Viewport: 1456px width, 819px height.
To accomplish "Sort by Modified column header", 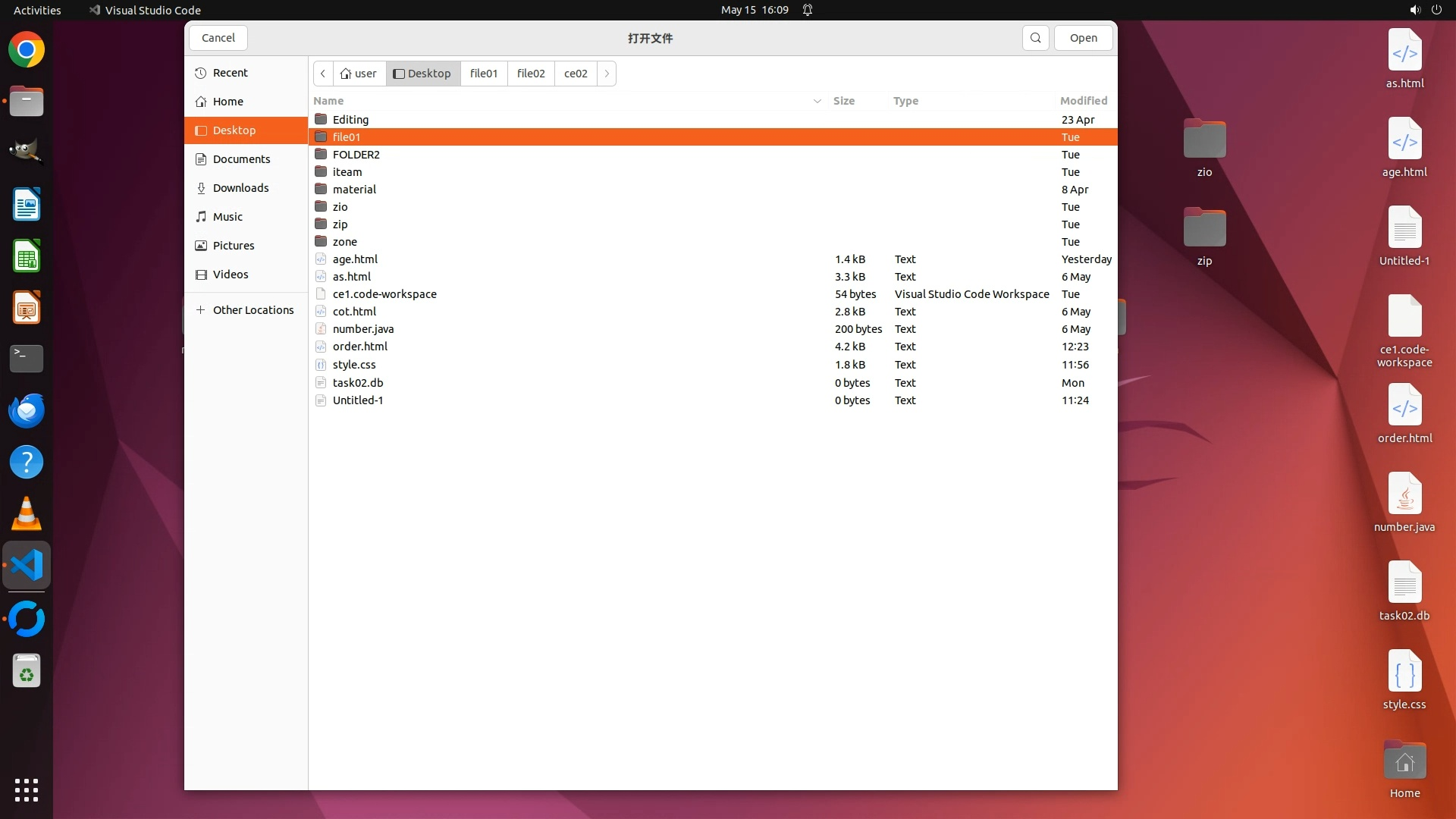I will pos(1083,101).
